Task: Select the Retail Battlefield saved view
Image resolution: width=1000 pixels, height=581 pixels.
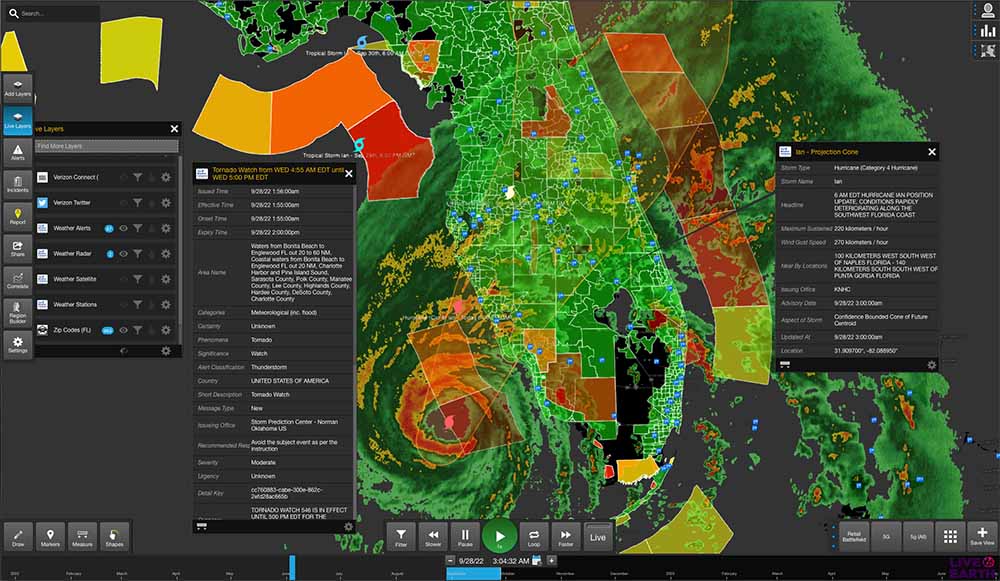Action: tap(854, 537)
